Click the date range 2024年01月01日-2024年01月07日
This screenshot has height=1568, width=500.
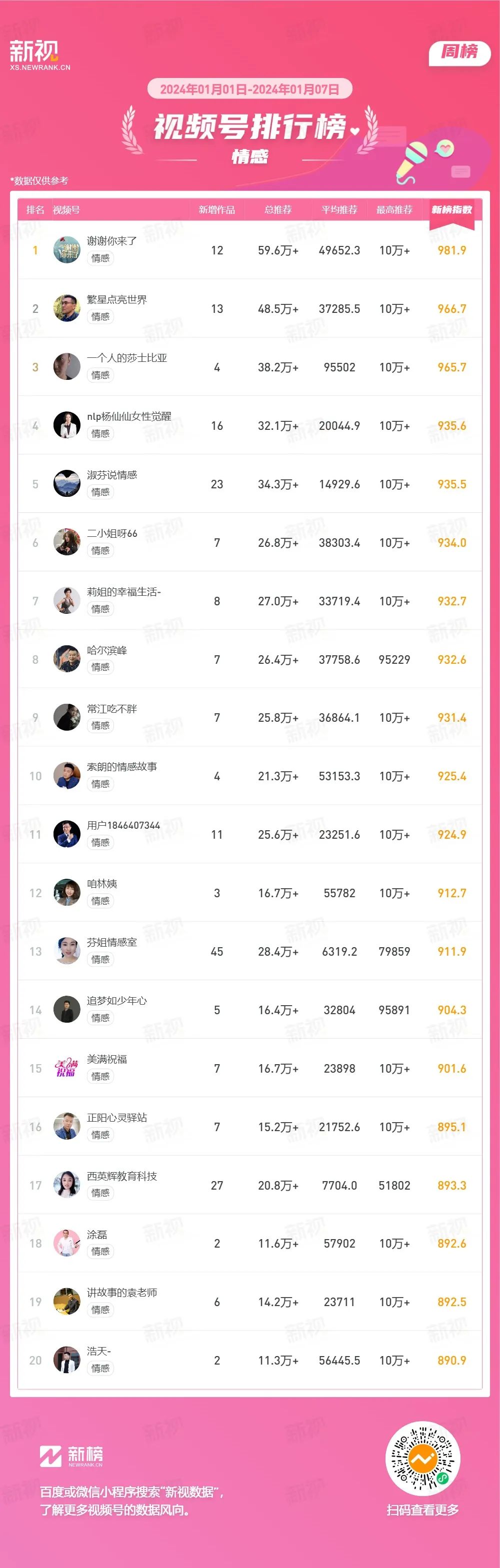tap(249, 89)
